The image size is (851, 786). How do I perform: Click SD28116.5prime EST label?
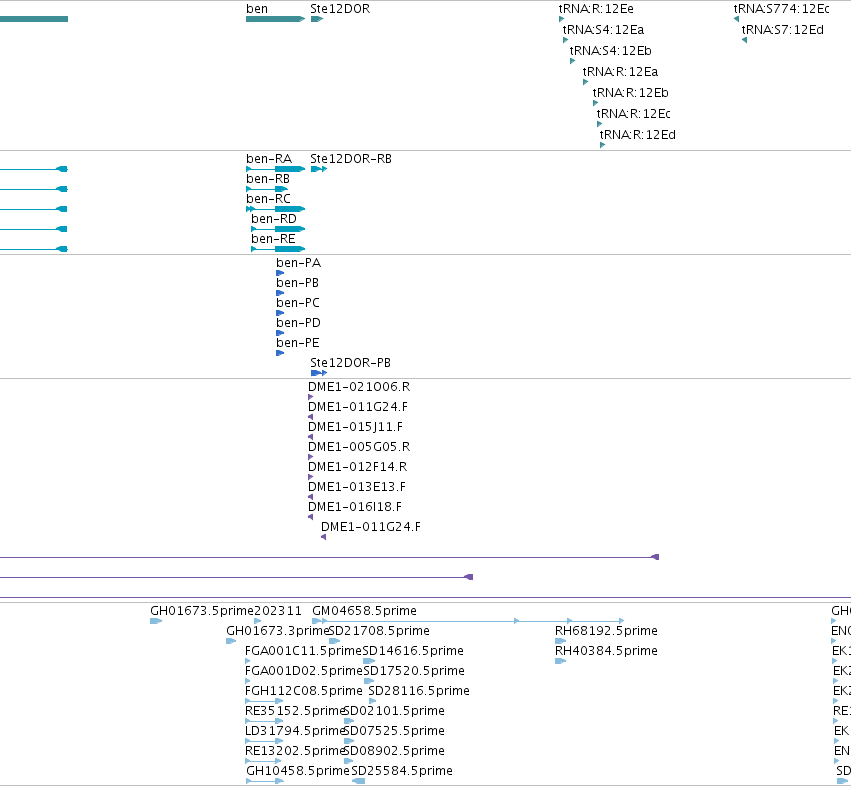click(418, 691)
